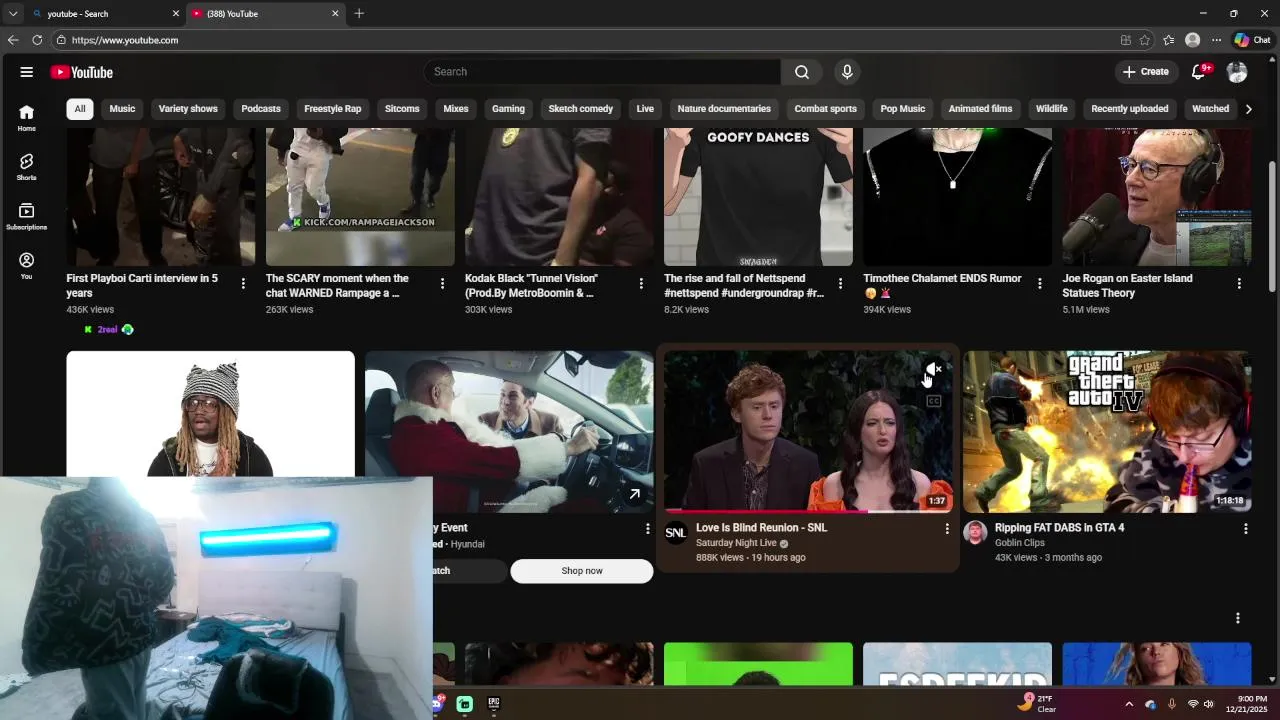Open Shorts in the sidebar

(27, 167)
